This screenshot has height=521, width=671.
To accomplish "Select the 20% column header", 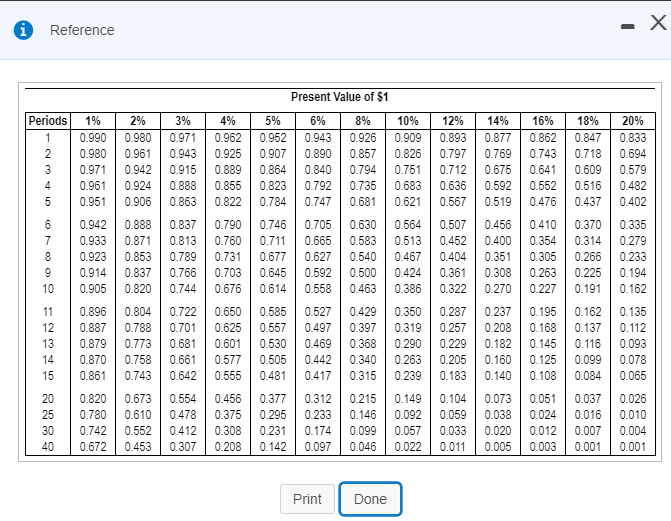I will [x=633, y=121].
